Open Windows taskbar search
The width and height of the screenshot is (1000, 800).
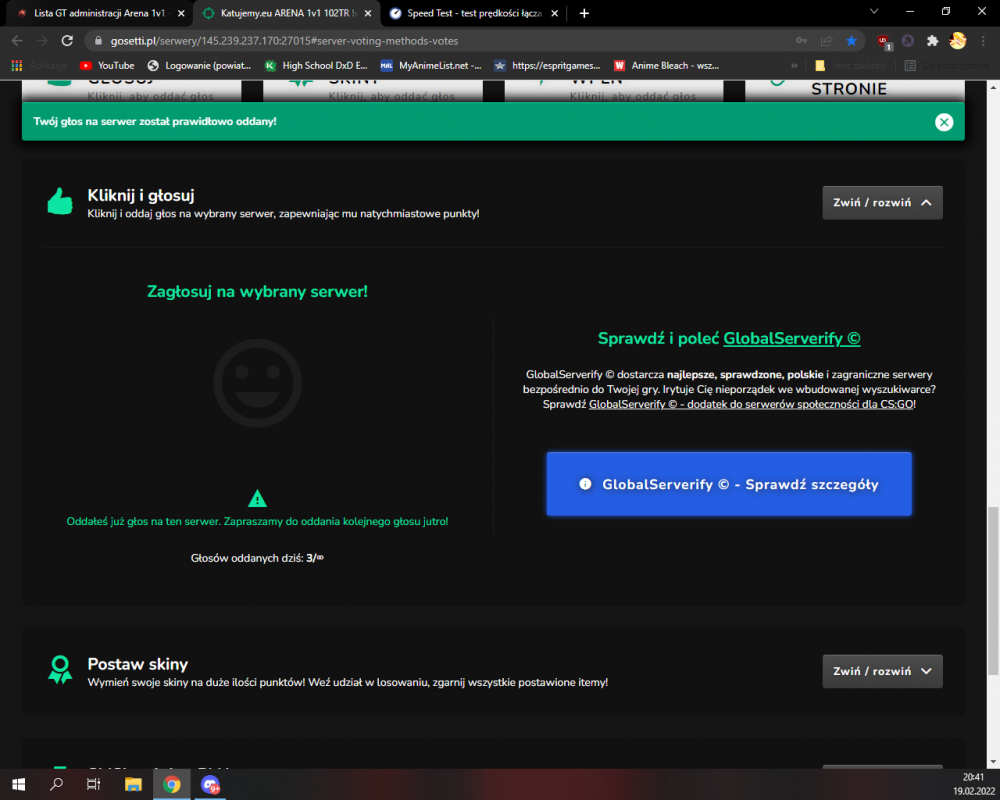click(56, 784)
